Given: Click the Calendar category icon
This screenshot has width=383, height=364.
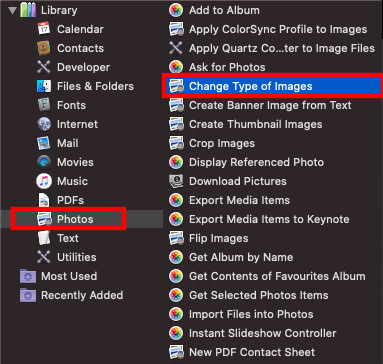Looking at the screenshot, I should 44,29.
